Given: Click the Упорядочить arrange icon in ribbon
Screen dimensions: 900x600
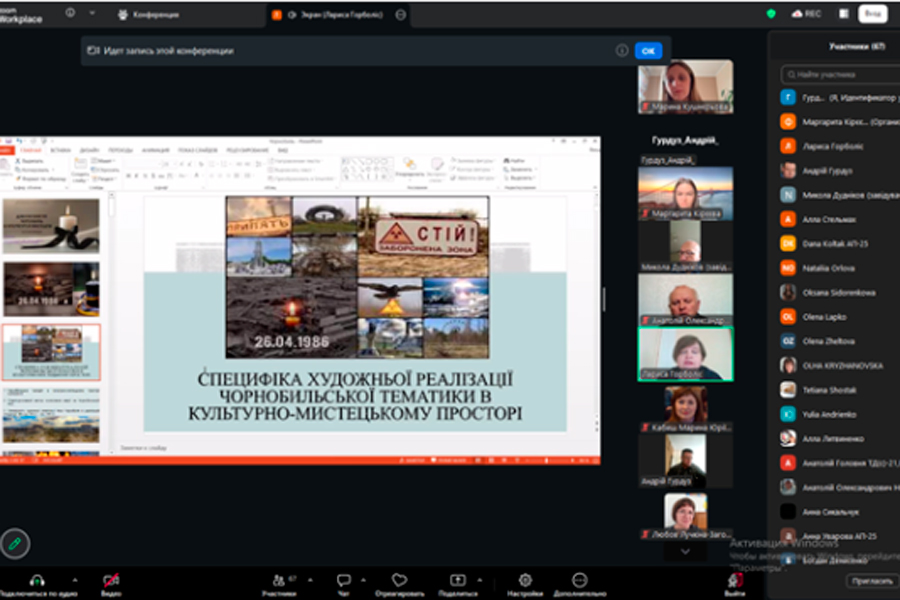Looking at the screenshot, I should tap(409, 167).
